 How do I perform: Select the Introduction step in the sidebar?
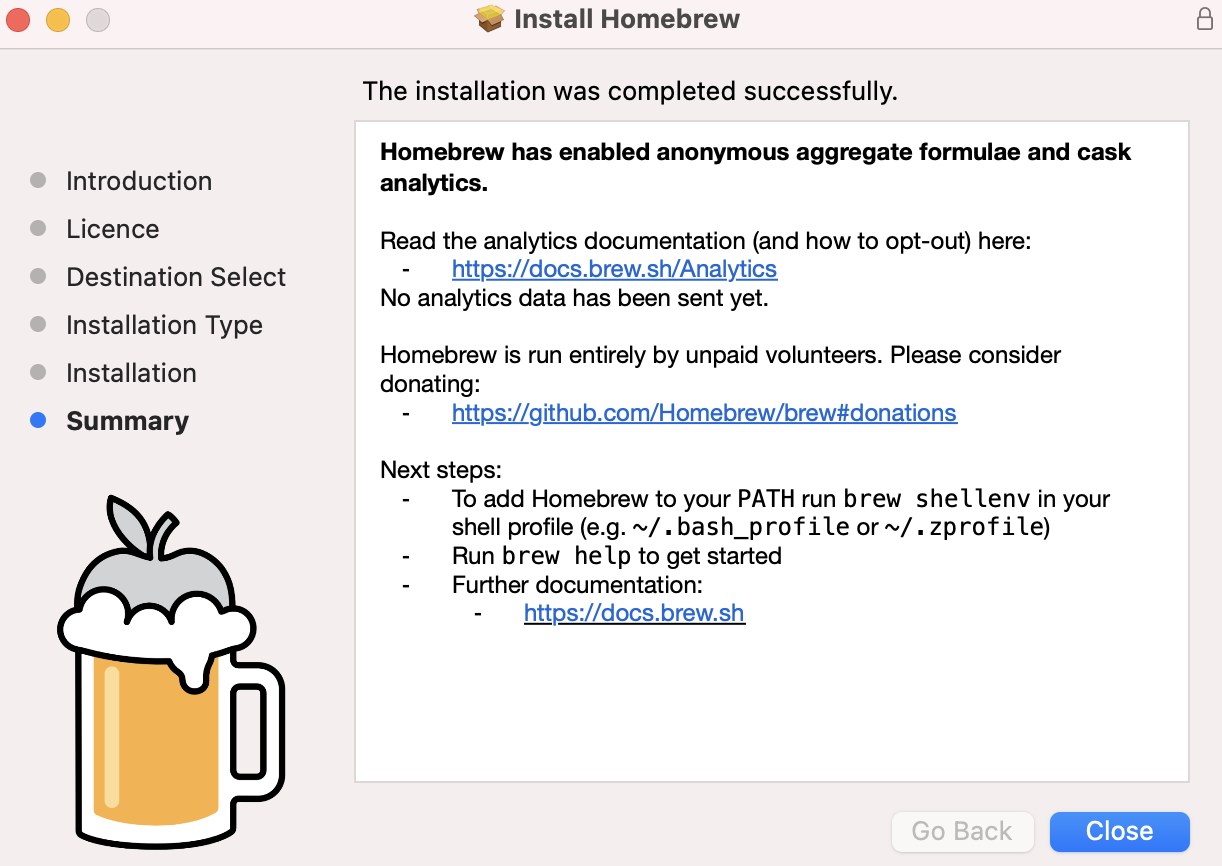tap(139, 181)
